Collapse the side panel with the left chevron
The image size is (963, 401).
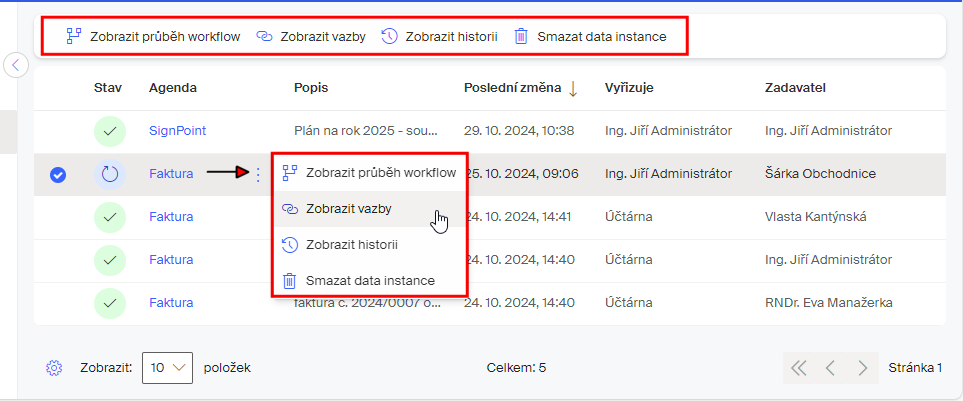coord(16,64)
